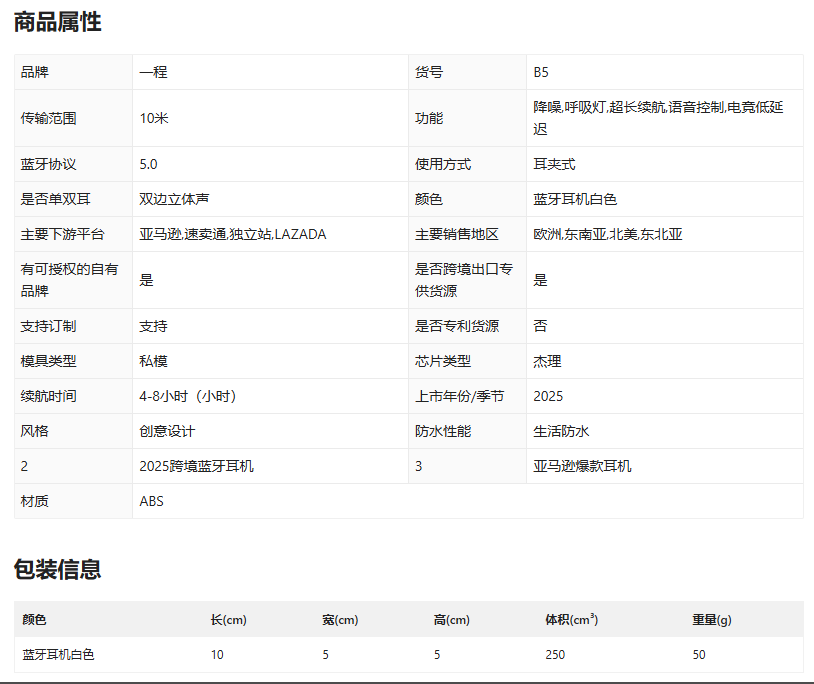Select the sales regions value 欧洲,东南亚
The height and width of the screenshot is (684, 814).
click(x=608, y=234)
